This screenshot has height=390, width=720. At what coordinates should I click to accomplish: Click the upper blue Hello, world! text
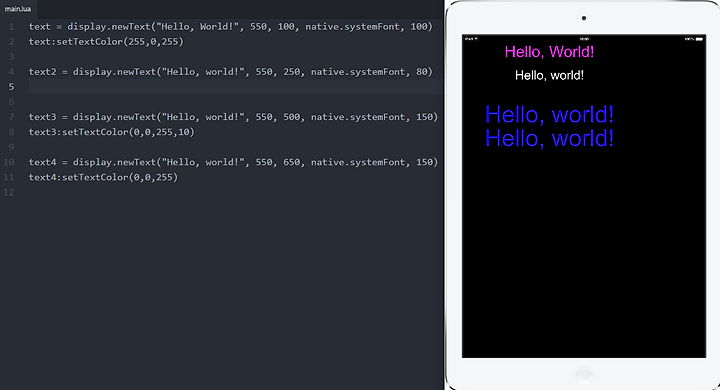[549, 115]
